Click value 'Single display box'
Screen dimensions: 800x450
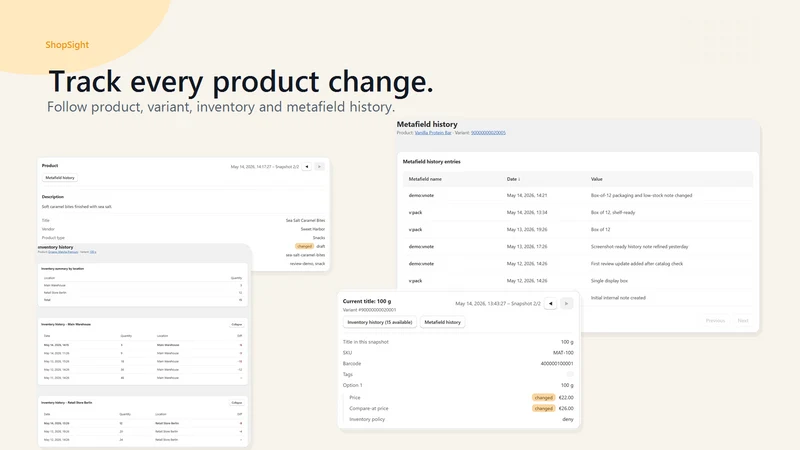pyautogui.click(x=609, y=281)
